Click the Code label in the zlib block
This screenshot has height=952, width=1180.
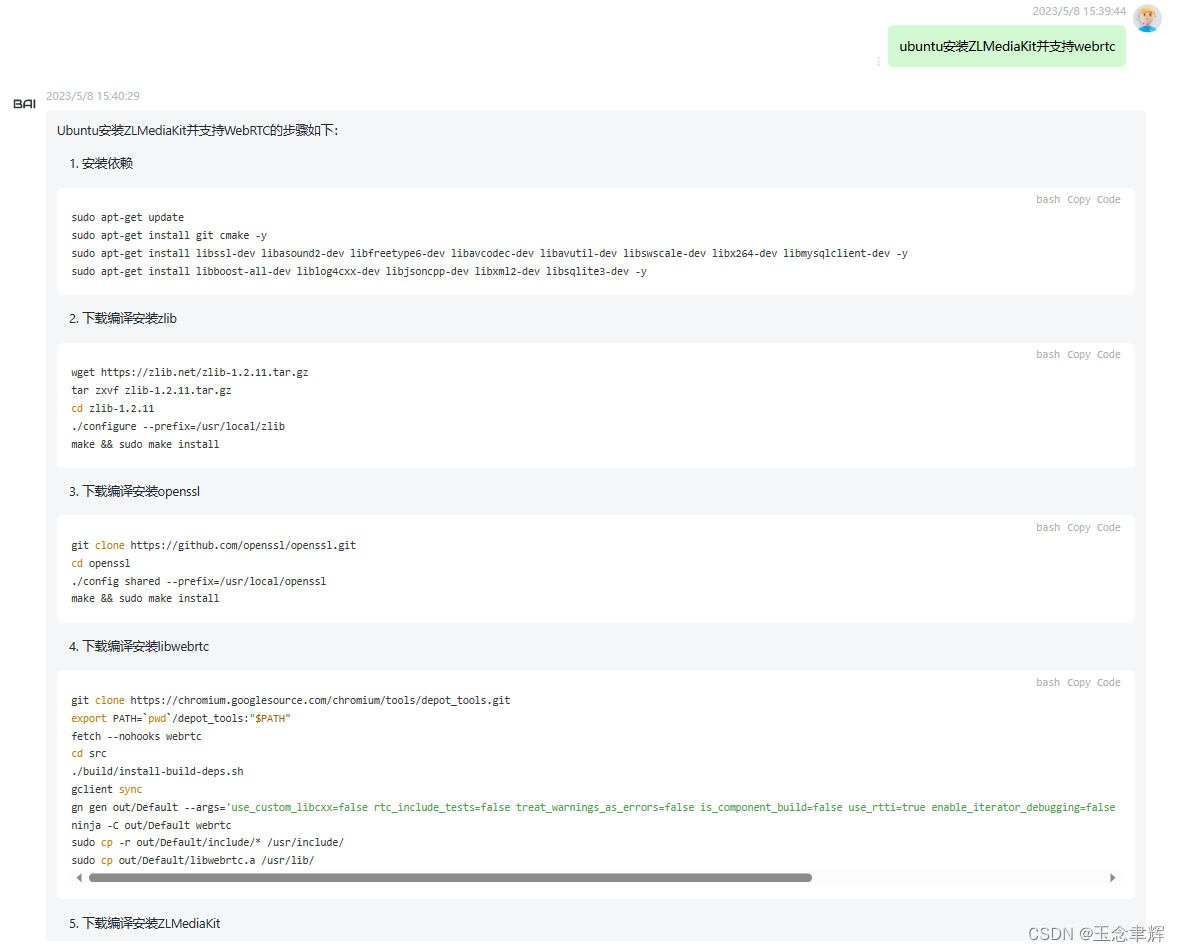(1109, 354)
